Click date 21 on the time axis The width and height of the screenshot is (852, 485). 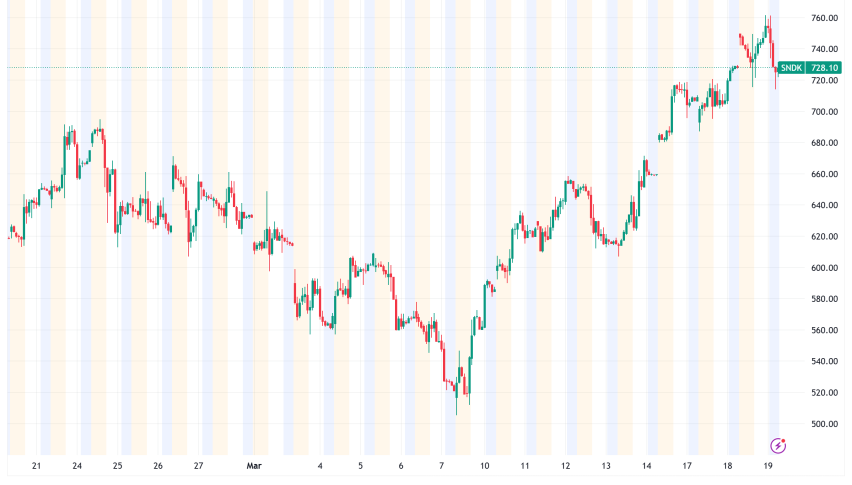click(x=36, y=466)
